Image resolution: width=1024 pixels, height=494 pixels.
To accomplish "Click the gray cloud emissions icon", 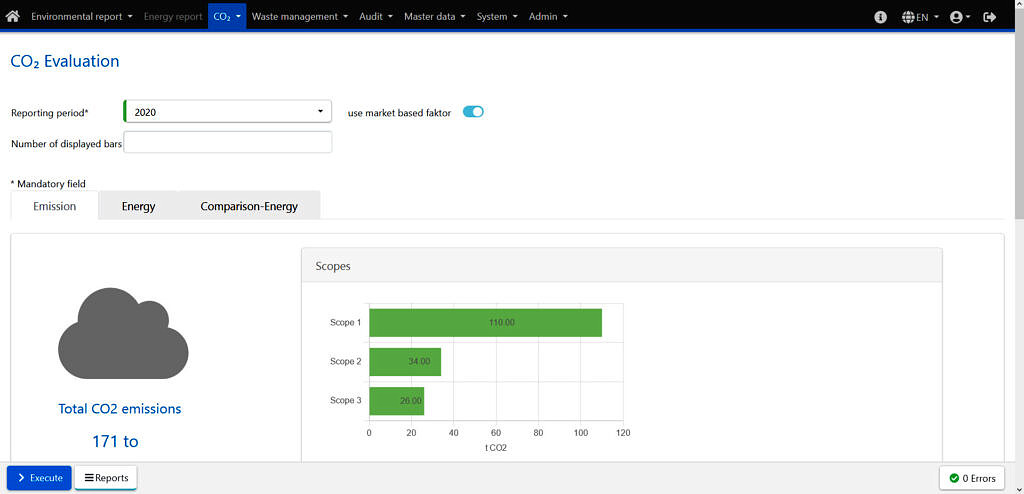I will pyautogui.click(x=123, y=333).
